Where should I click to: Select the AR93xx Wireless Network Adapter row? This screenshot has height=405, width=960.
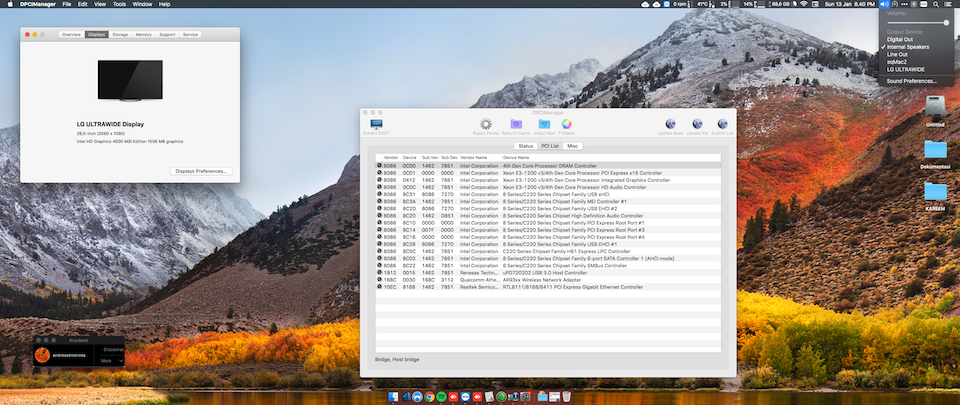(548, 280)
